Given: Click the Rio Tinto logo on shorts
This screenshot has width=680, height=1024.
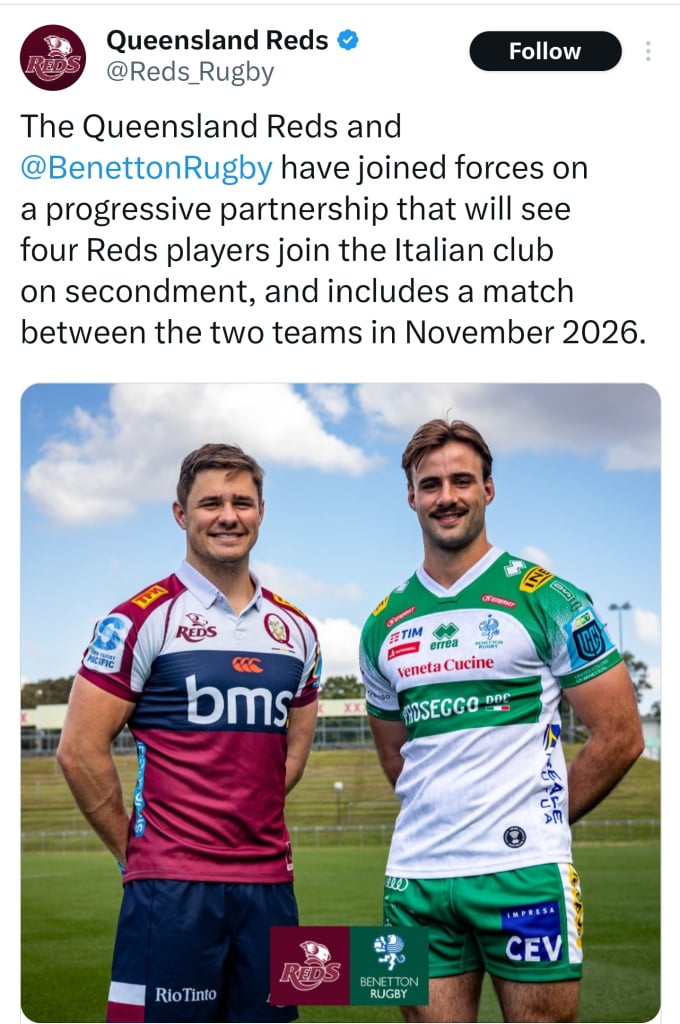Looking at the screenshot, I should 185,995.
